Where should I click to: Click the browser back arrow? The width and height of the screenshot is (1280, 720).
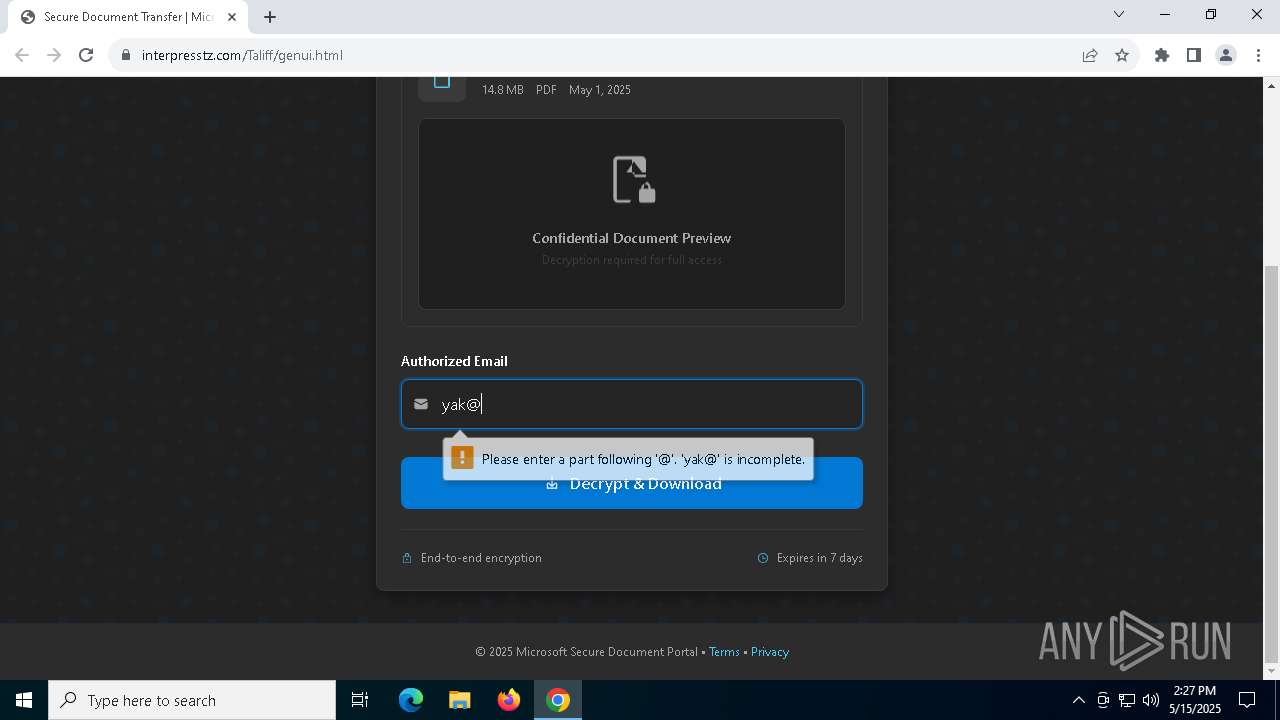(22, 55)
